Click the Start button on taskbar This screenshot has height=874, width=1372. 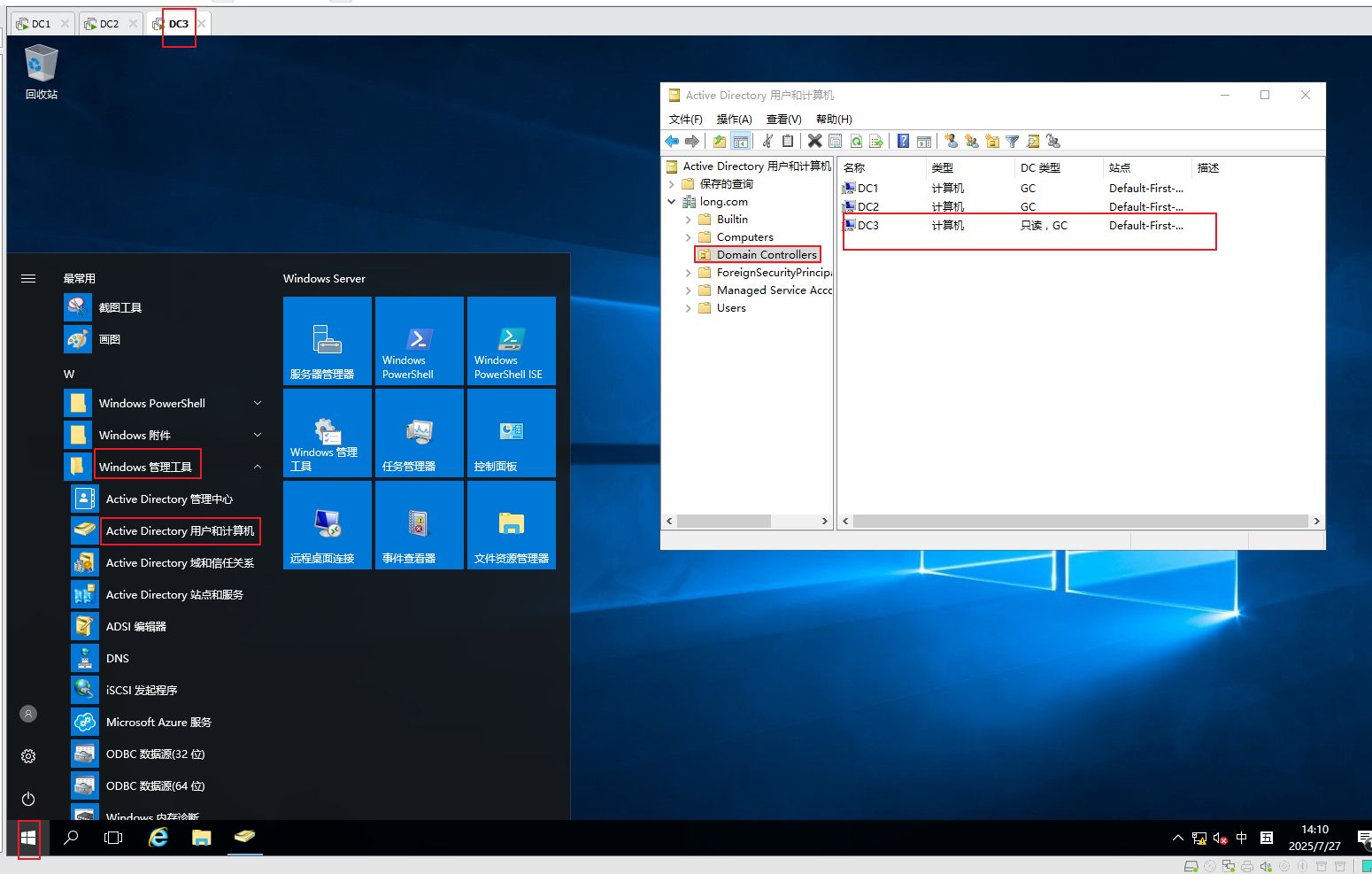(28, 837)
